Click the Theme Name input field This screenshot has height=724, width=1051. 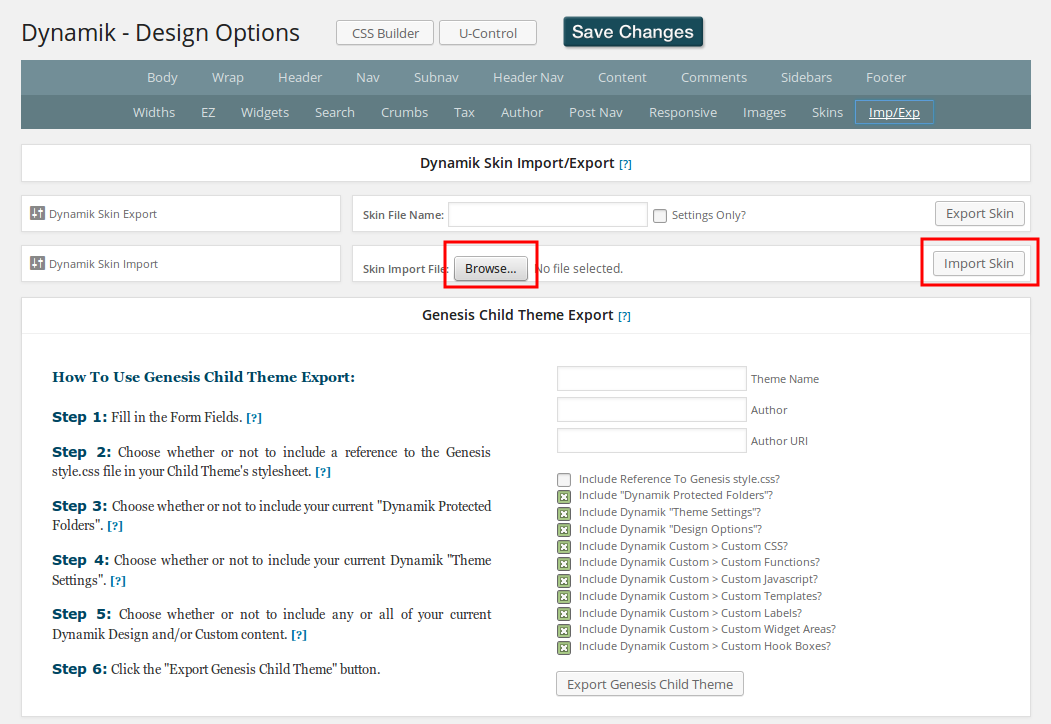click(651, 379)
